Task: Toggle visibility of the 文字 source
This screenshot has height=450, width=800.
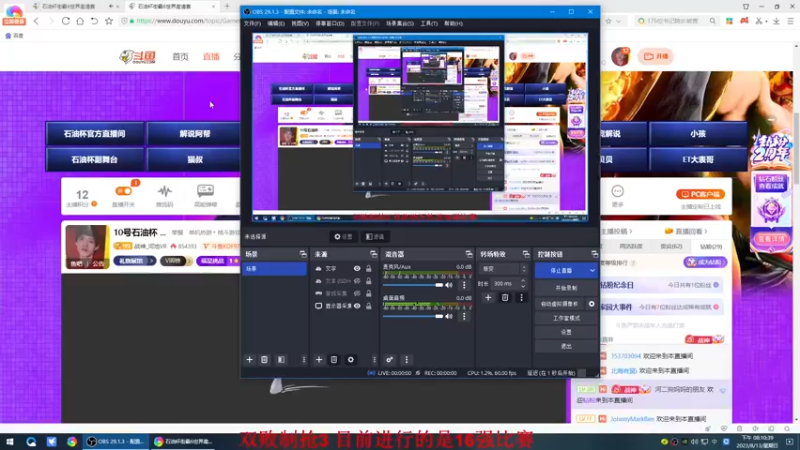Action: (x=357, y=268)
